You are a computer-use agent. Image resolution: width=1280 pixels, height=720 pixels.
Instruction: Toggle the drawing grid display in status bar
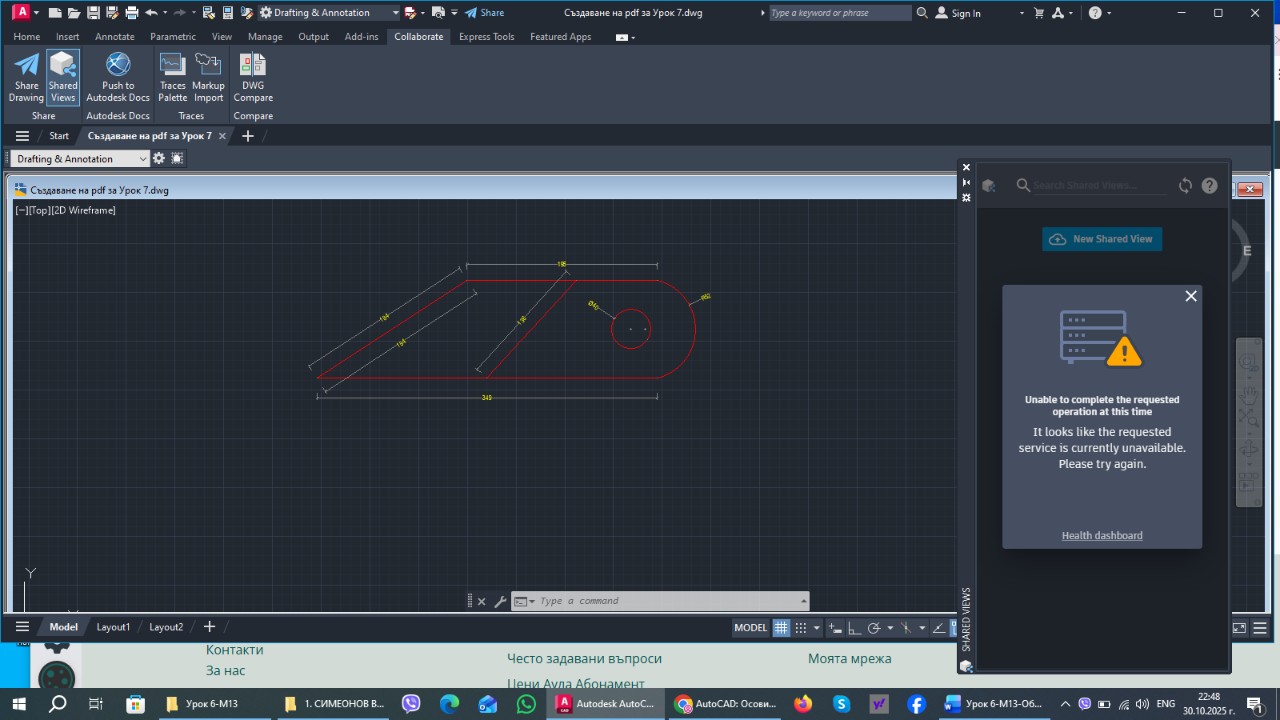[x=782, y=628]
